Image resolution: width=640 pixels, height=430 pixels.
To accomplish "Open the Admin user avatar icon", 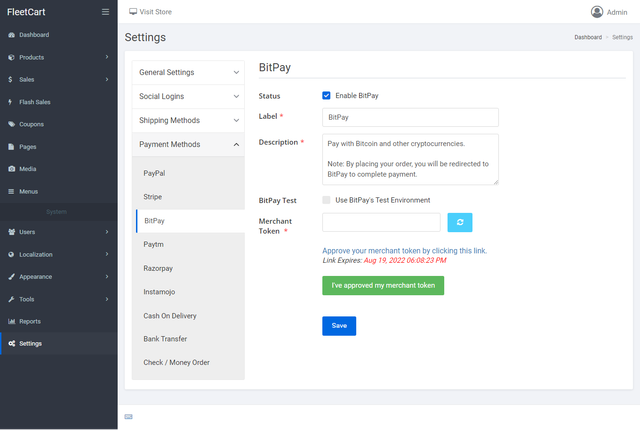I will click(597, 12).
